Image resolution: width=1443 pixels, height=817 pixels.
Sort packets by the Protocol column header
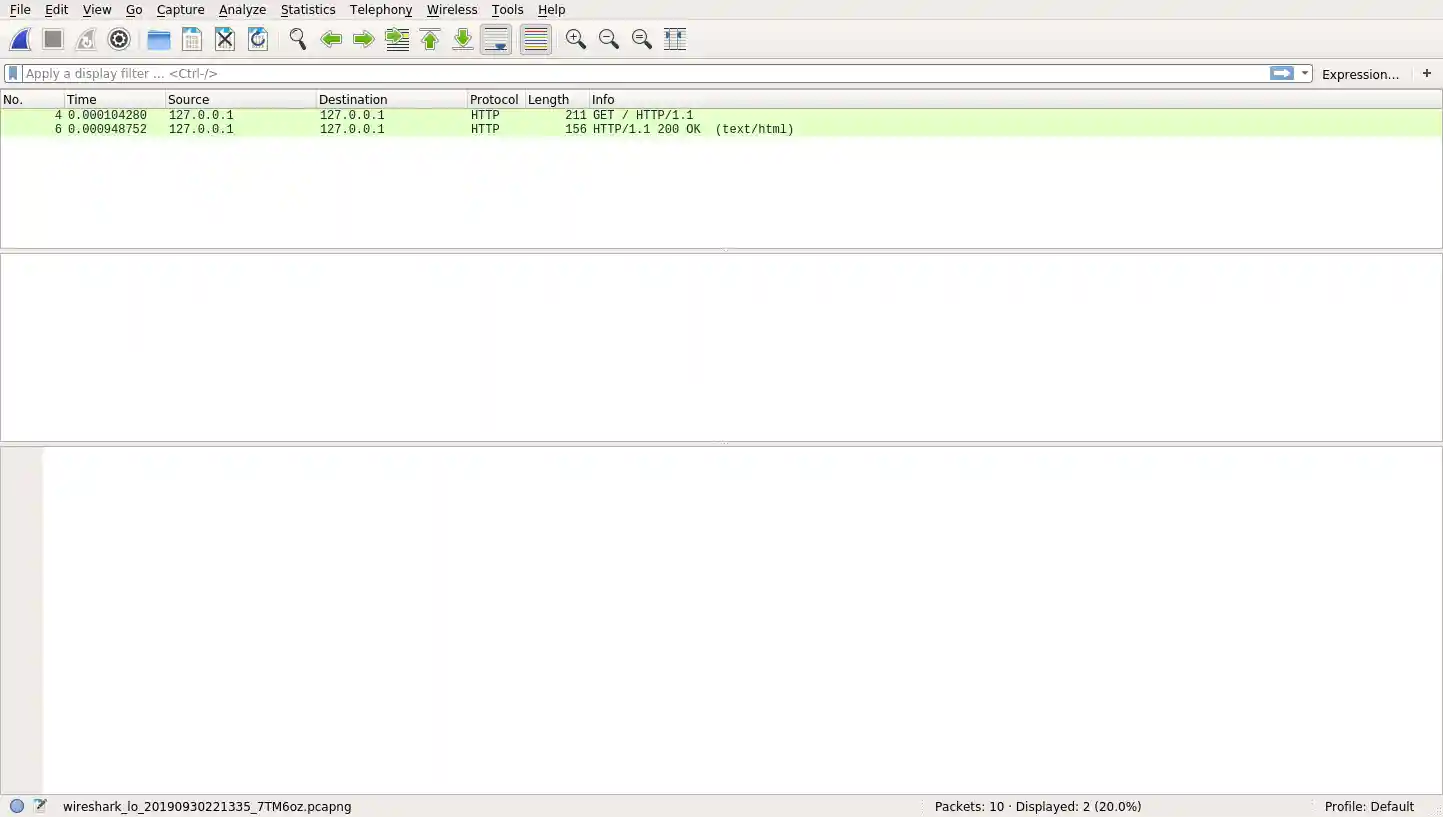(x=494, y=99)
